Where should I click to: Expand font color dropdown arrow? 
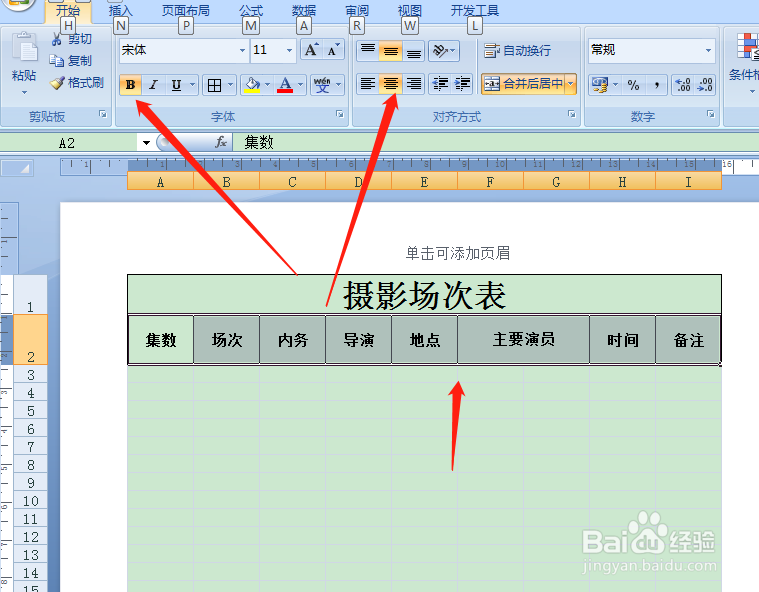301,85
